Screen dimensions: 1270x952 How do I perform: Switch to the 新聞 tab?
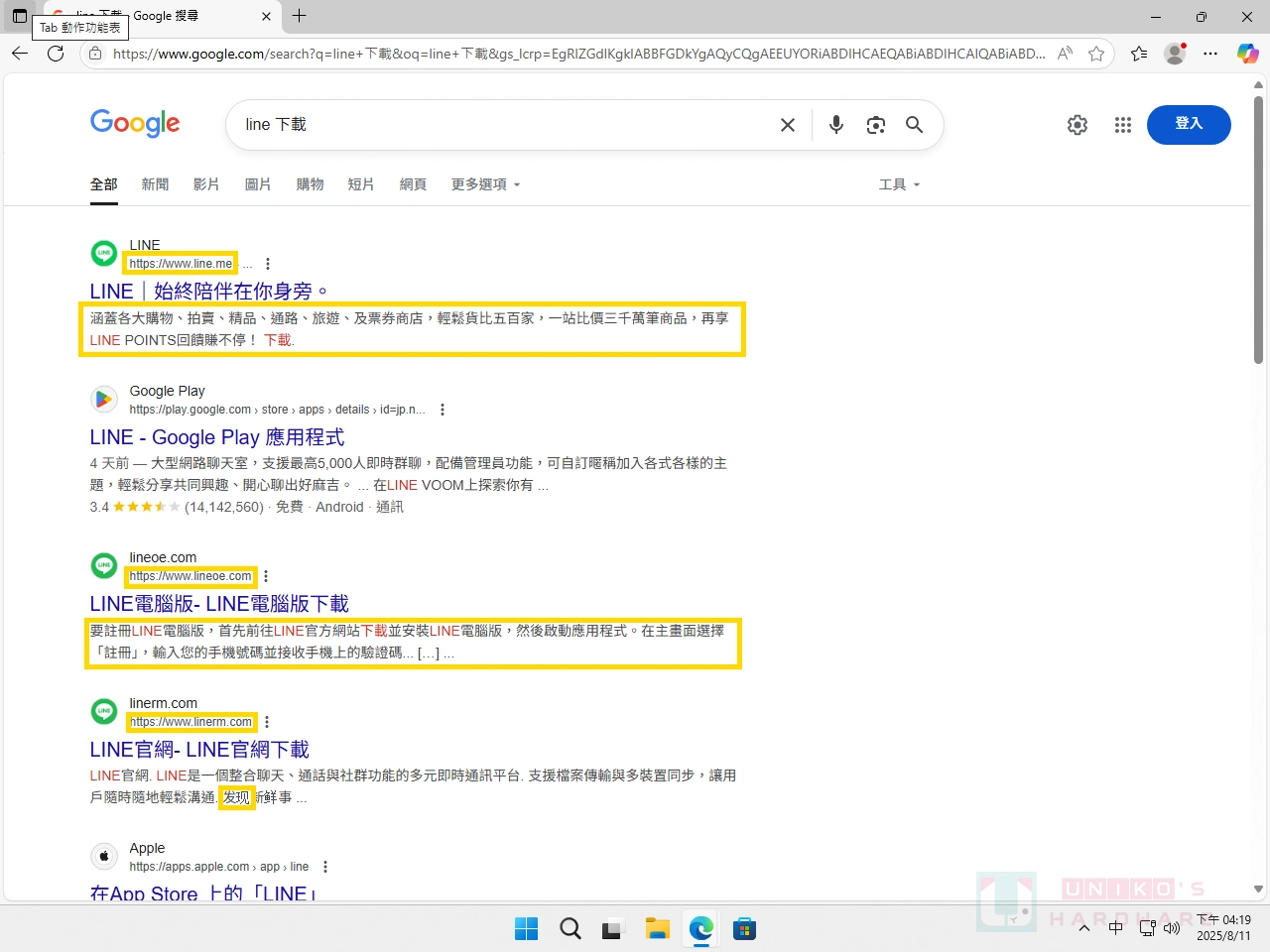point(155,184)
